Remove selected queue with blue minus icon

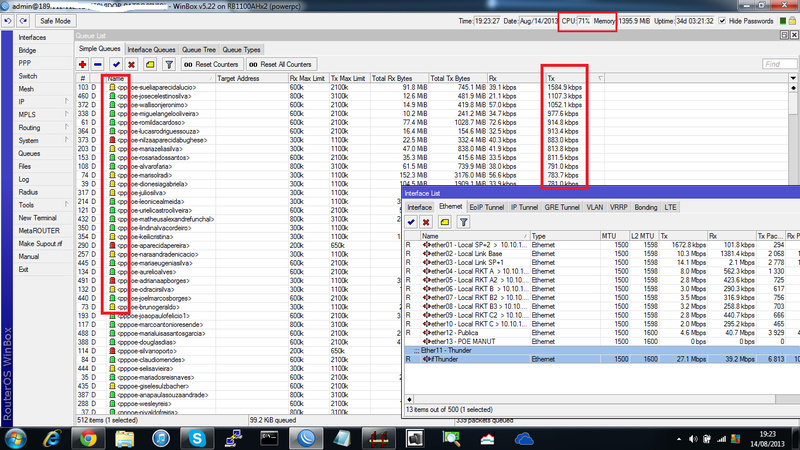click(98, 64)
